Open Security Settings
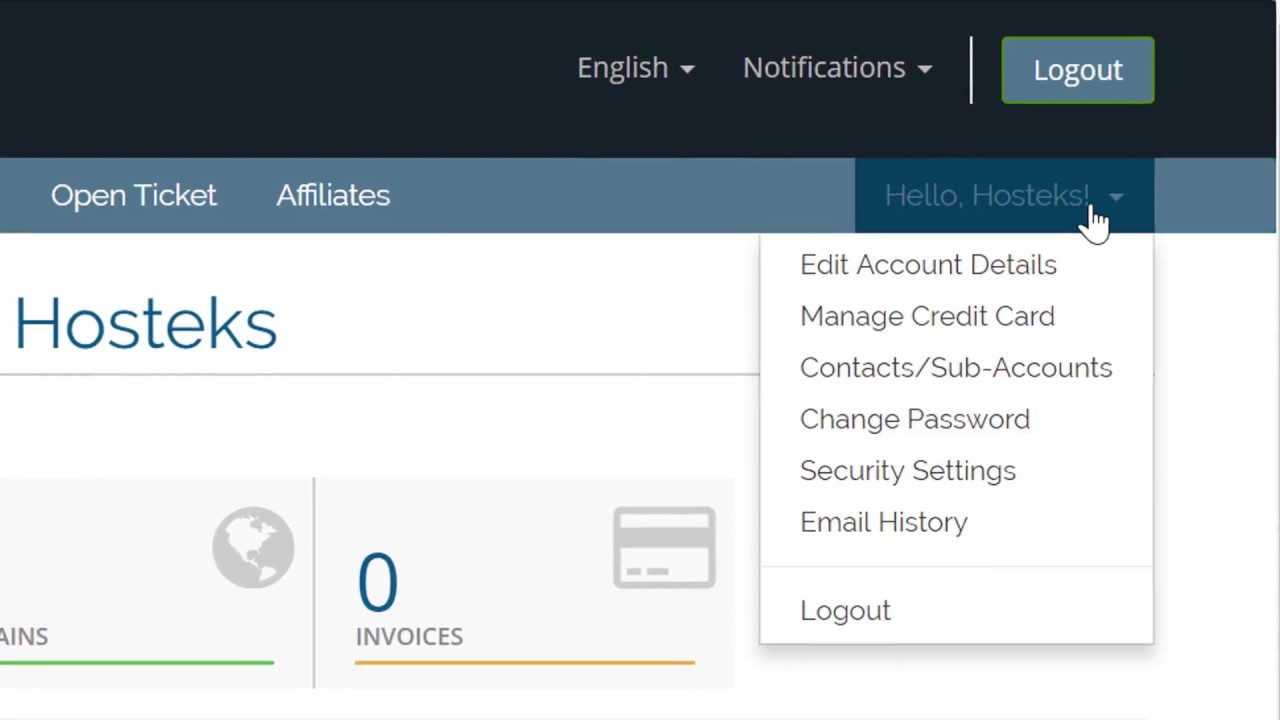Image resolution: width=1280 pixels, height=720 pixels. tap(907, 471)
